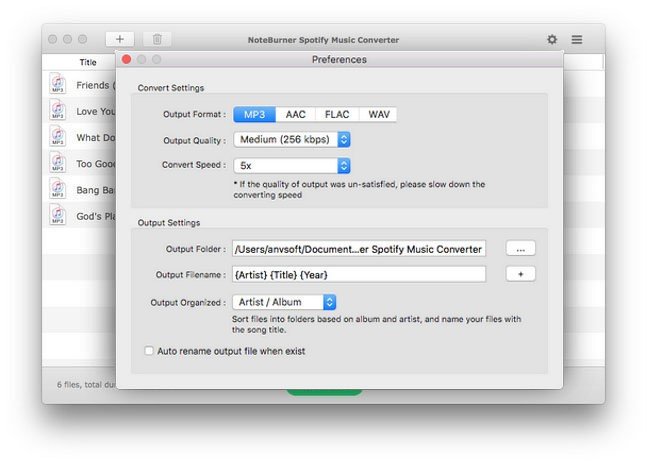647x464 pixels.
Task: Click the green convert button behind Preferences
Action: coord(324,392)
